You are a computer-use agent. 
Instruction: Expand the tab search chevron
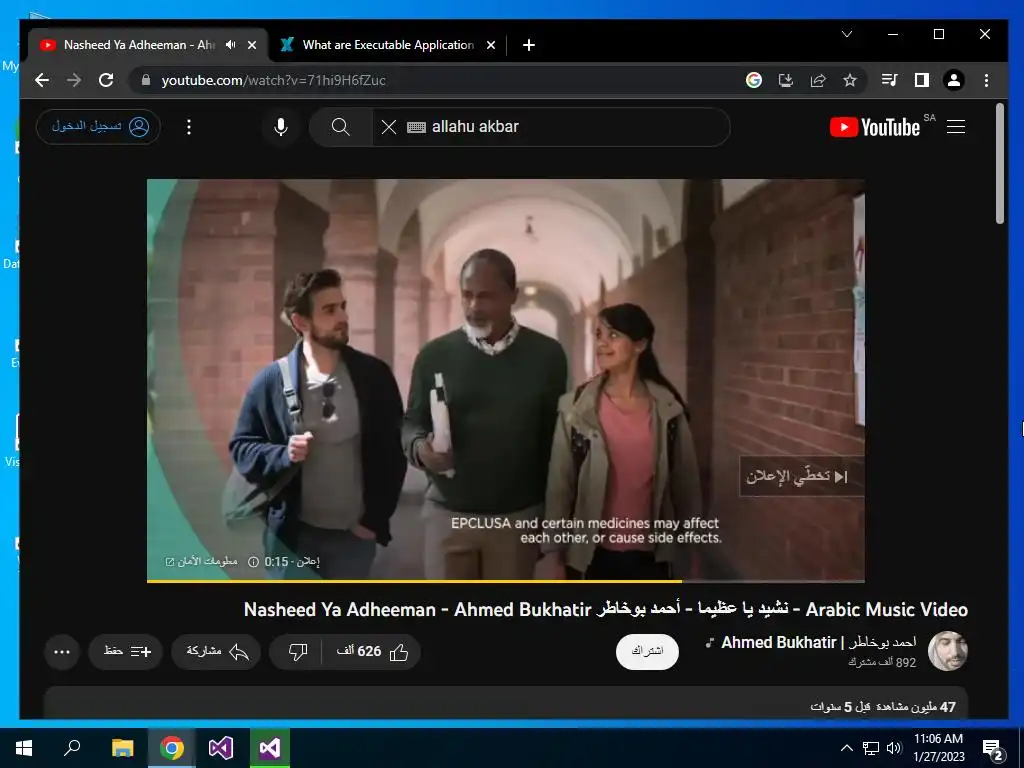coord(847,34)
